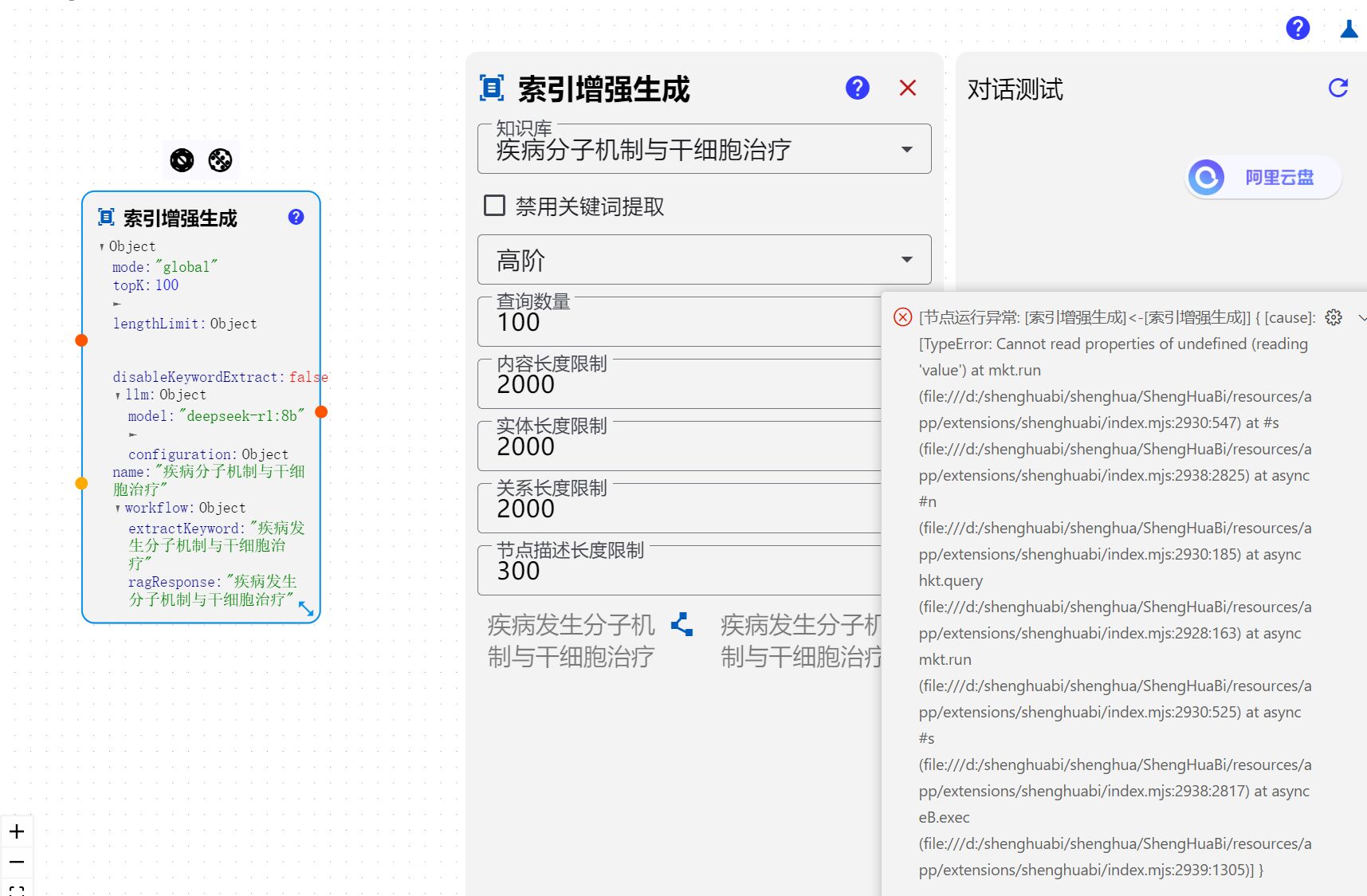The height and width of the screenshot is (896, 1367).
Task: Toggle the 禁用关键词提取 checkbox
Action: (495, 206)
